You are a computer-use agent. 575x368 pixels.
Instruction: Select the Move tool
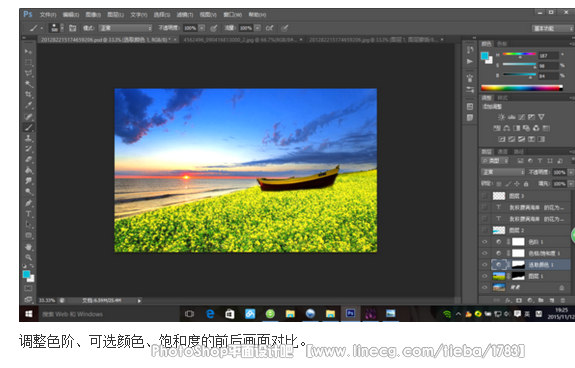(28, 51)
